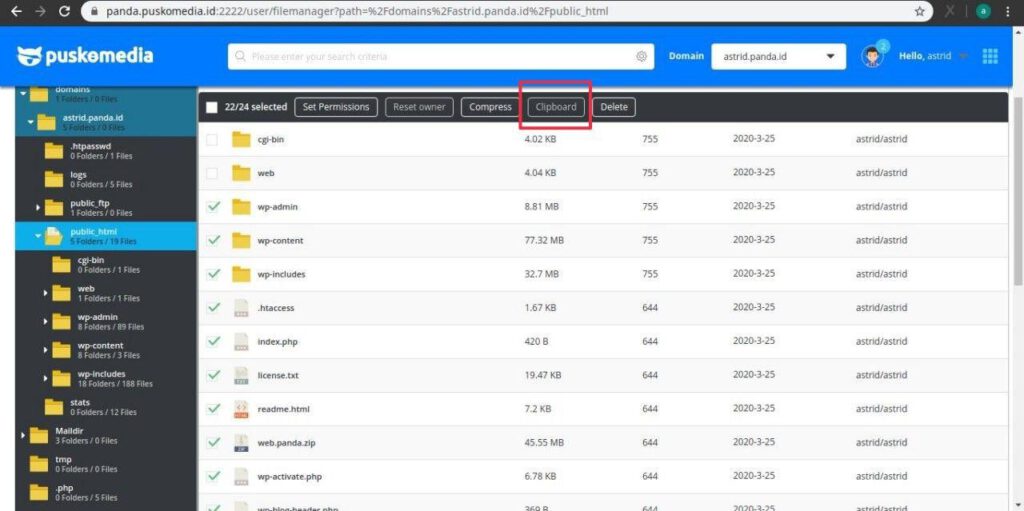Click the Delete button
Image resolution: width=1024 pixels, height=511 pixels.
click(x=614, y=107)
